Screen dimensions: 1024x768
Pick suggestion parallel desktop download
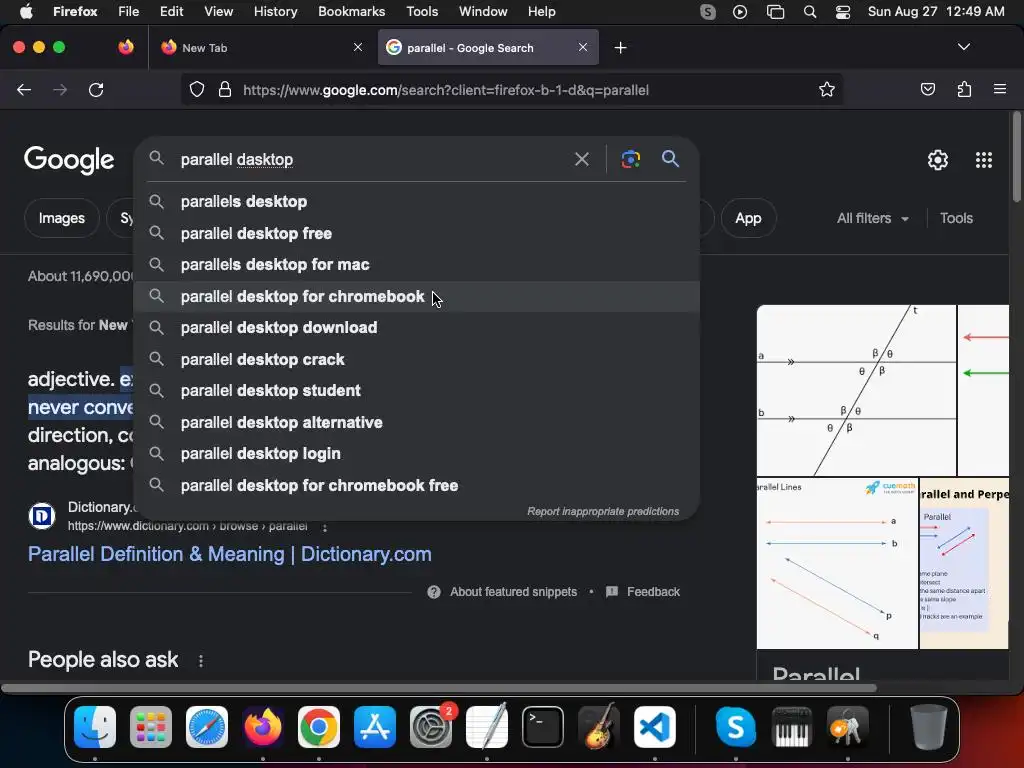(x=417, y=328)
